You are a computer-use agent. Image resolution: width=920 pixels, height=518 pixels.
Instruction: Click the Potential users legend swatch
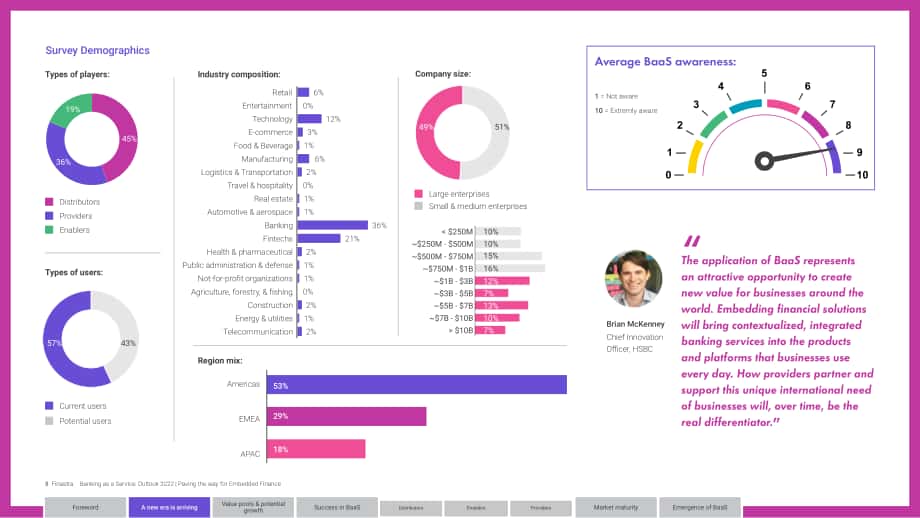click(x=49, y=421)
